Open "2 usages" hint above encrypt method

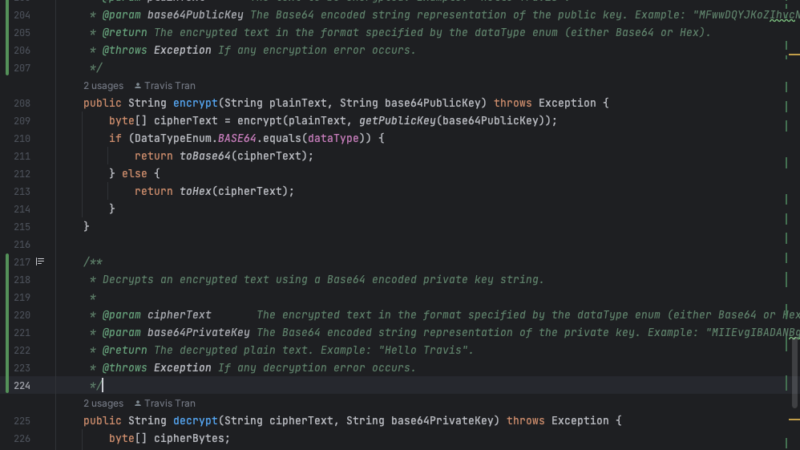(x=103, y=86)
